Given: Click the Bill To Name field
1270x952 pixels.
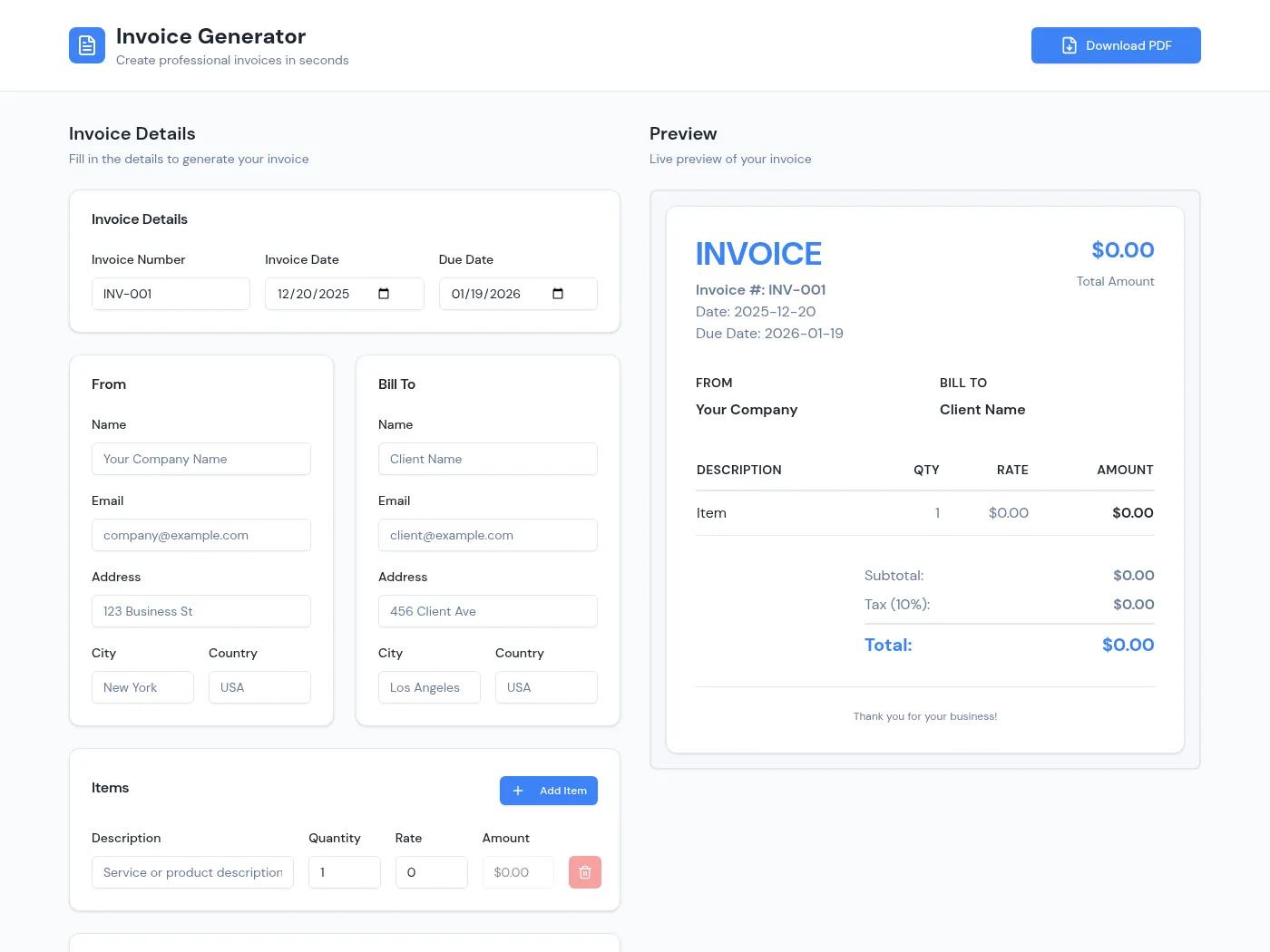Looking at the screenshot, I should [x=488, y=459].
